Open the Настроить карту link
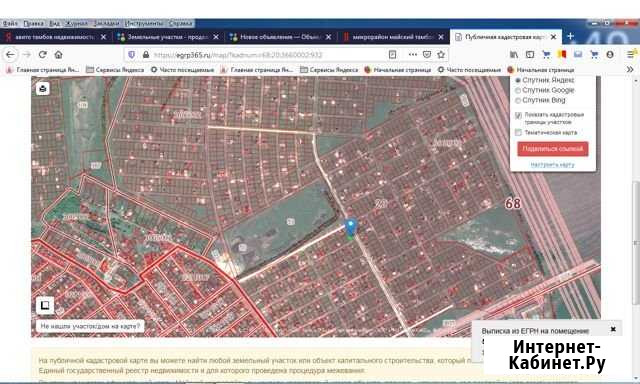The height and width of the screenshot is (384, 640). (552, 164)
